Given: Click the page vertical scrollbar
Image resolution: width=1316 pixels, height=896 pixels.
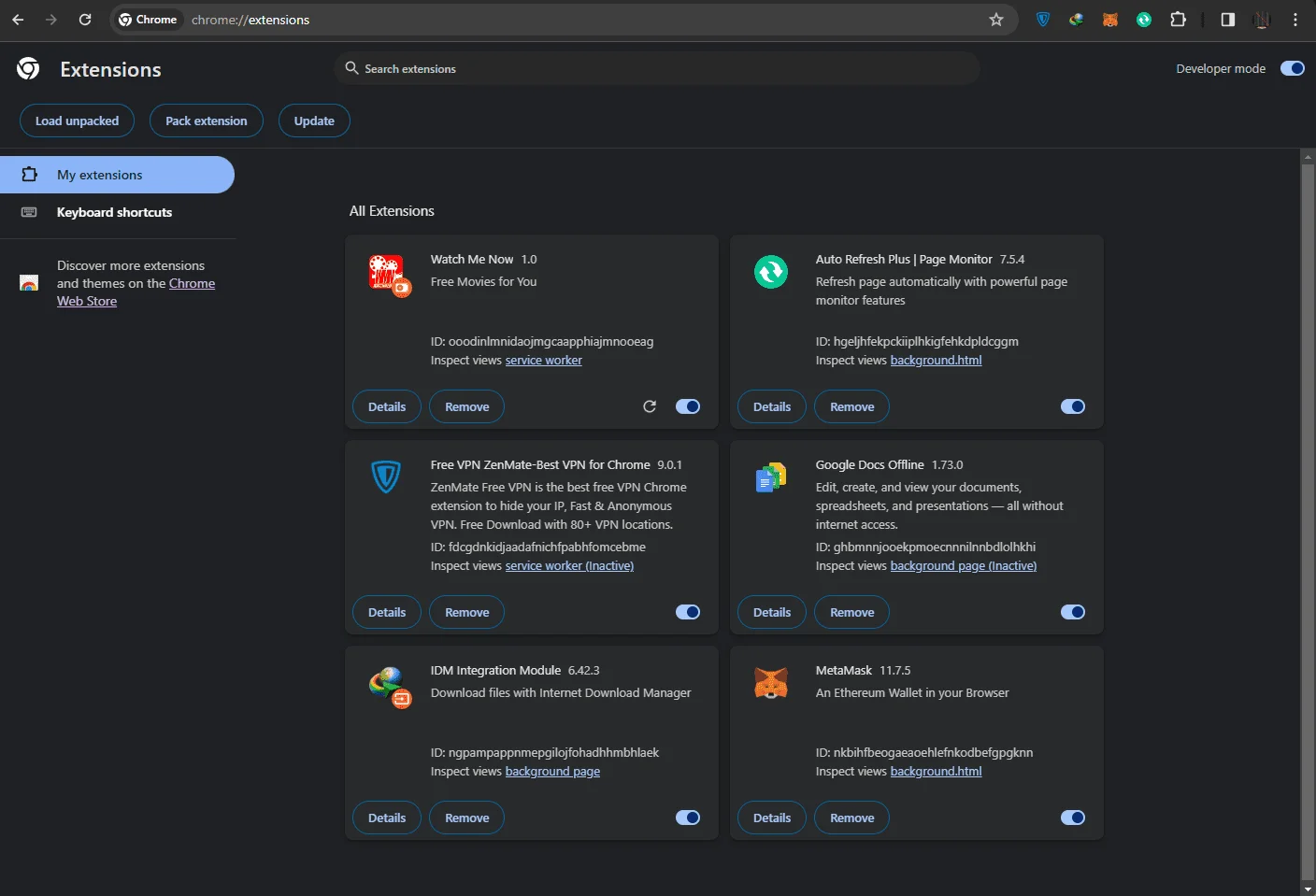Looking at the screenshot, I should click(x=1308, y=520).
